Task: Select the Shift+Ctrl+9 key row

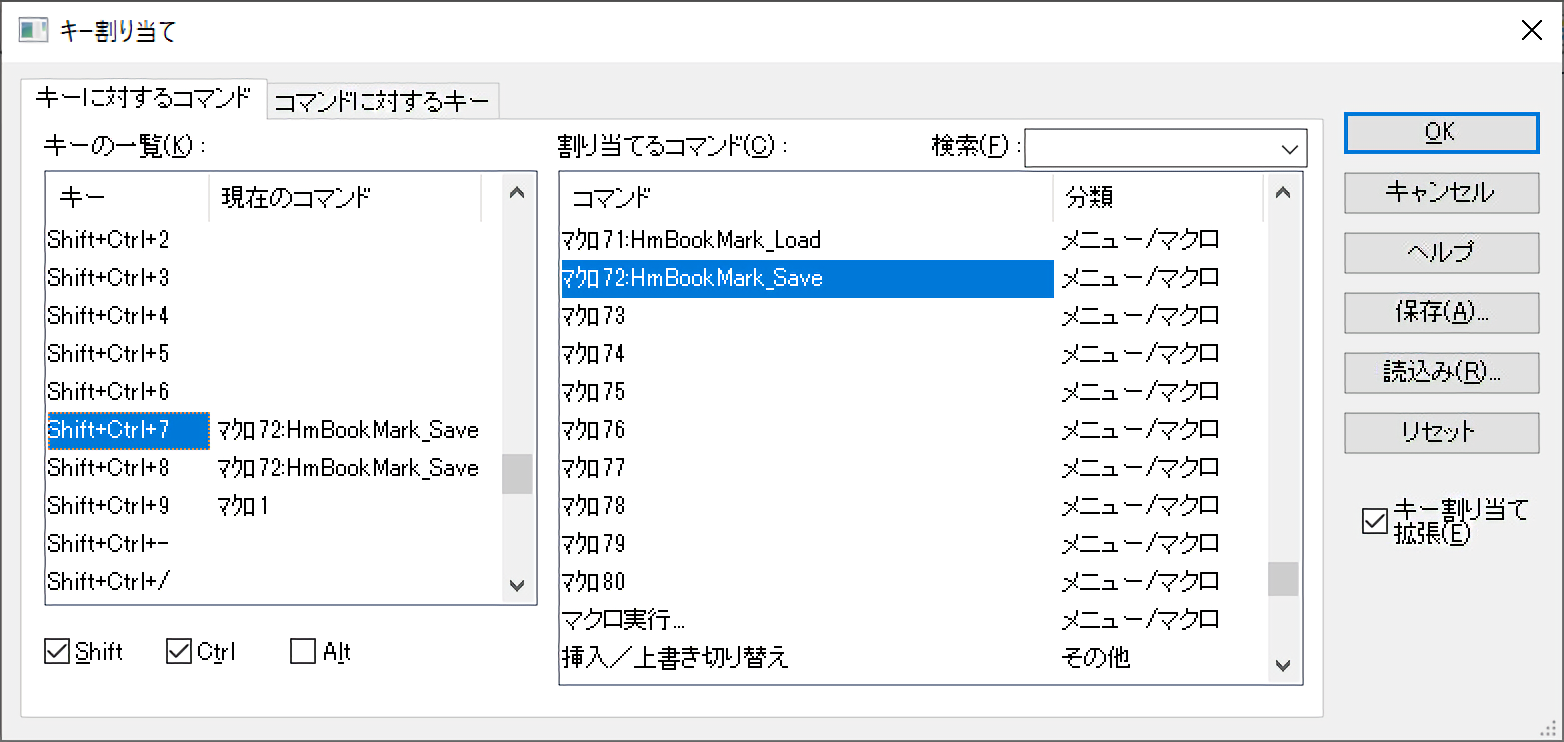Action: pyautogui.click(x=108, y=506)
